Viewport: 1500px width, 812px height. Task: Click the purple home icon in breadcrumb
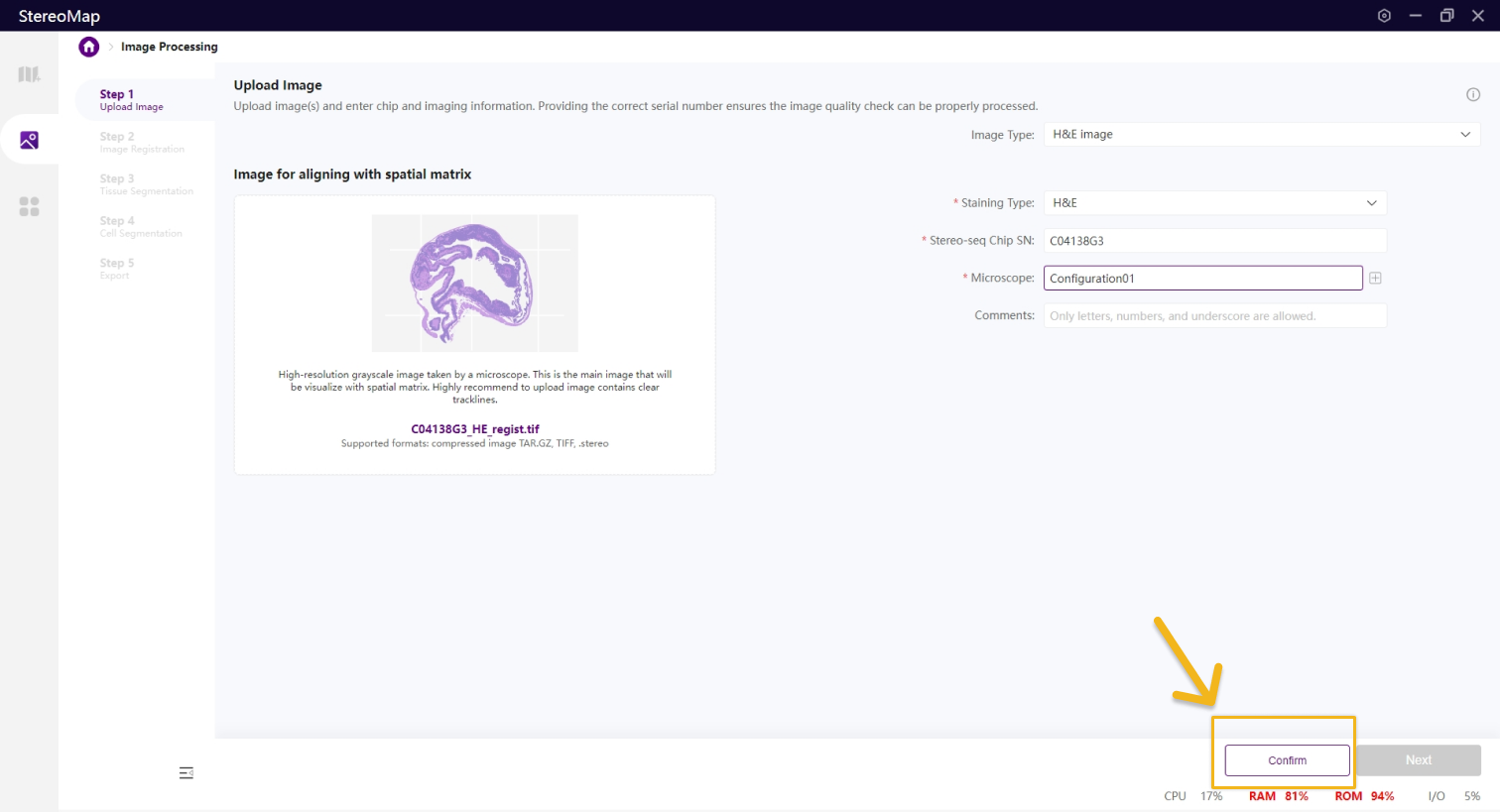click(89, 47)
